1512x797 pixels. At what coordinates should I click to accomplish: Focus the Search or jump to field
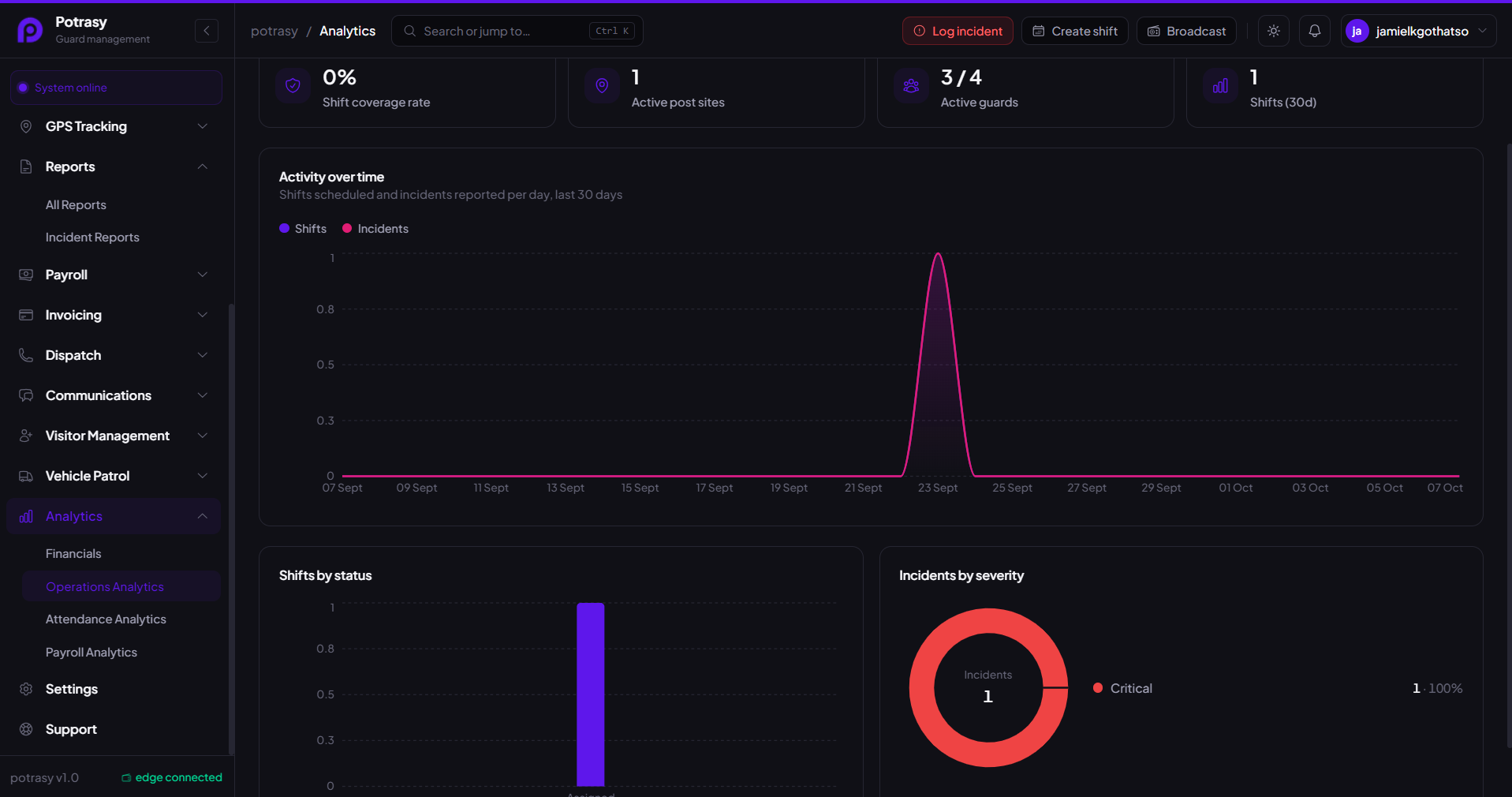[517, 31]
